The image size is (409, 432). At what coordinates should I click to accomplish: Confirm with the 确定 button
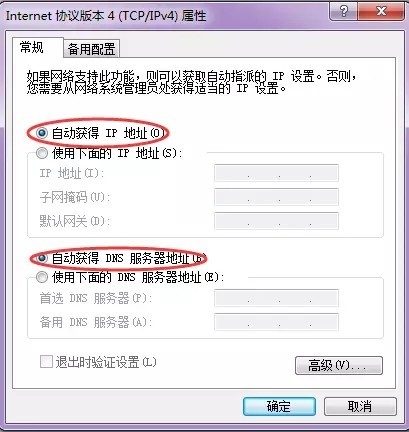coord(279,406)
